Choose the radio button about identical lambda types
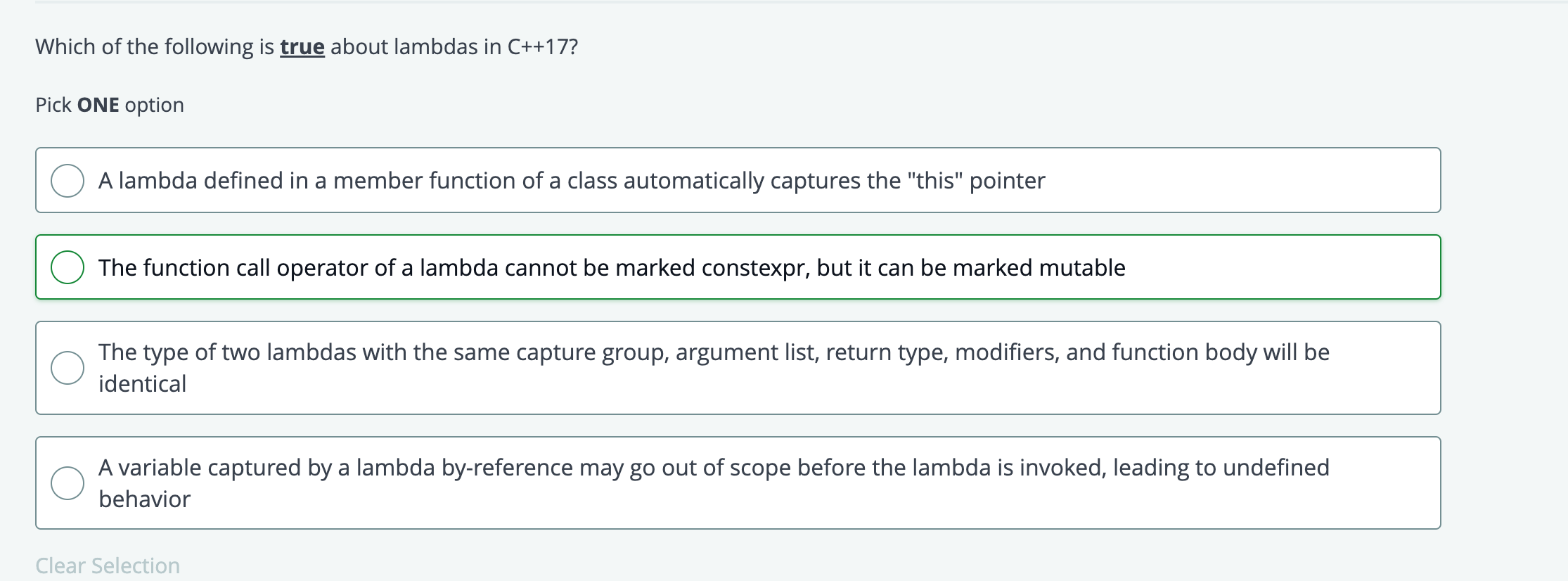1568x581 pixels. click(x=68, y=367)
